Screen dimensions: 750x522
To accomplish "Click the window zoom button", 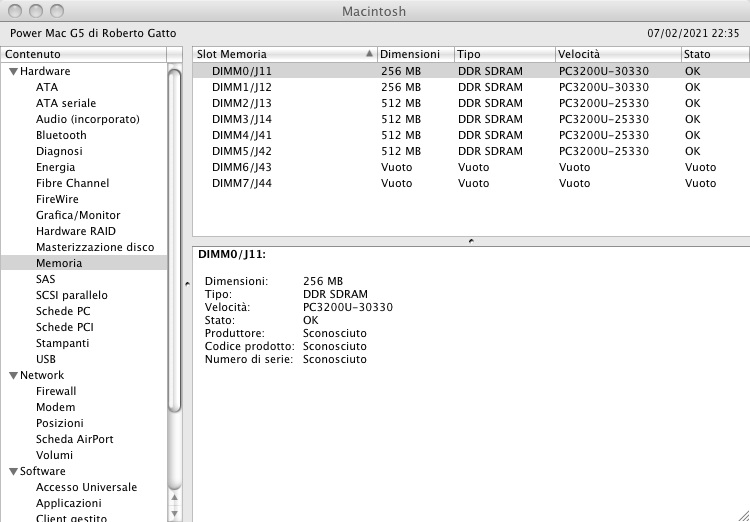I will point(57,11).
